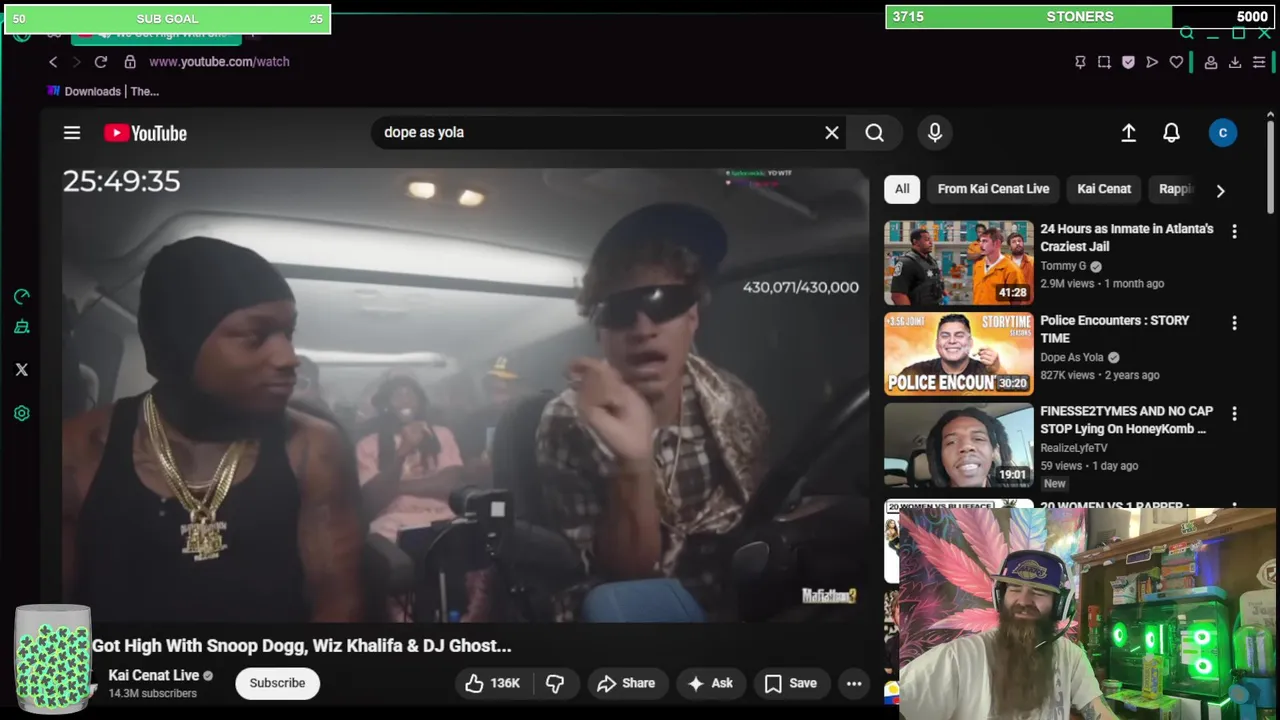Open the upload/create video icon
The width and height of the screenshot is (1280, 720).
[x=1128, y=133]
